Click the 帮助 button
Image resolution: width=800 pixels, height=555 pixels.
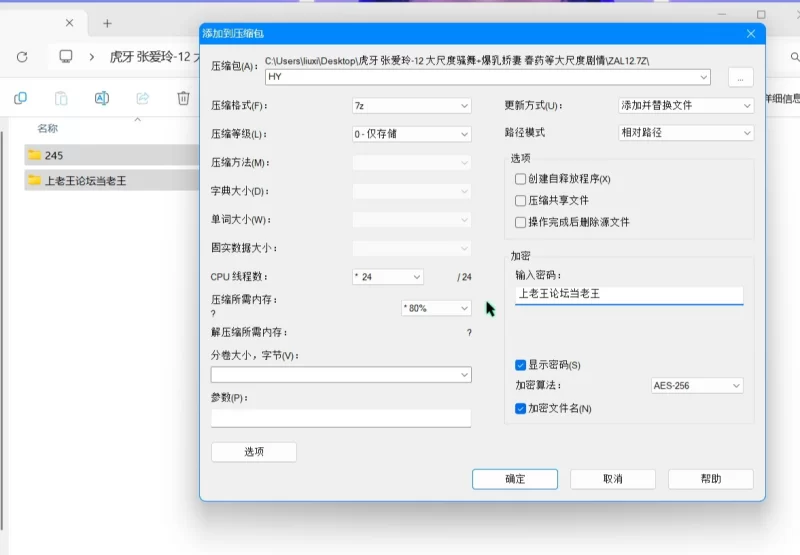[x=711, y=479]
